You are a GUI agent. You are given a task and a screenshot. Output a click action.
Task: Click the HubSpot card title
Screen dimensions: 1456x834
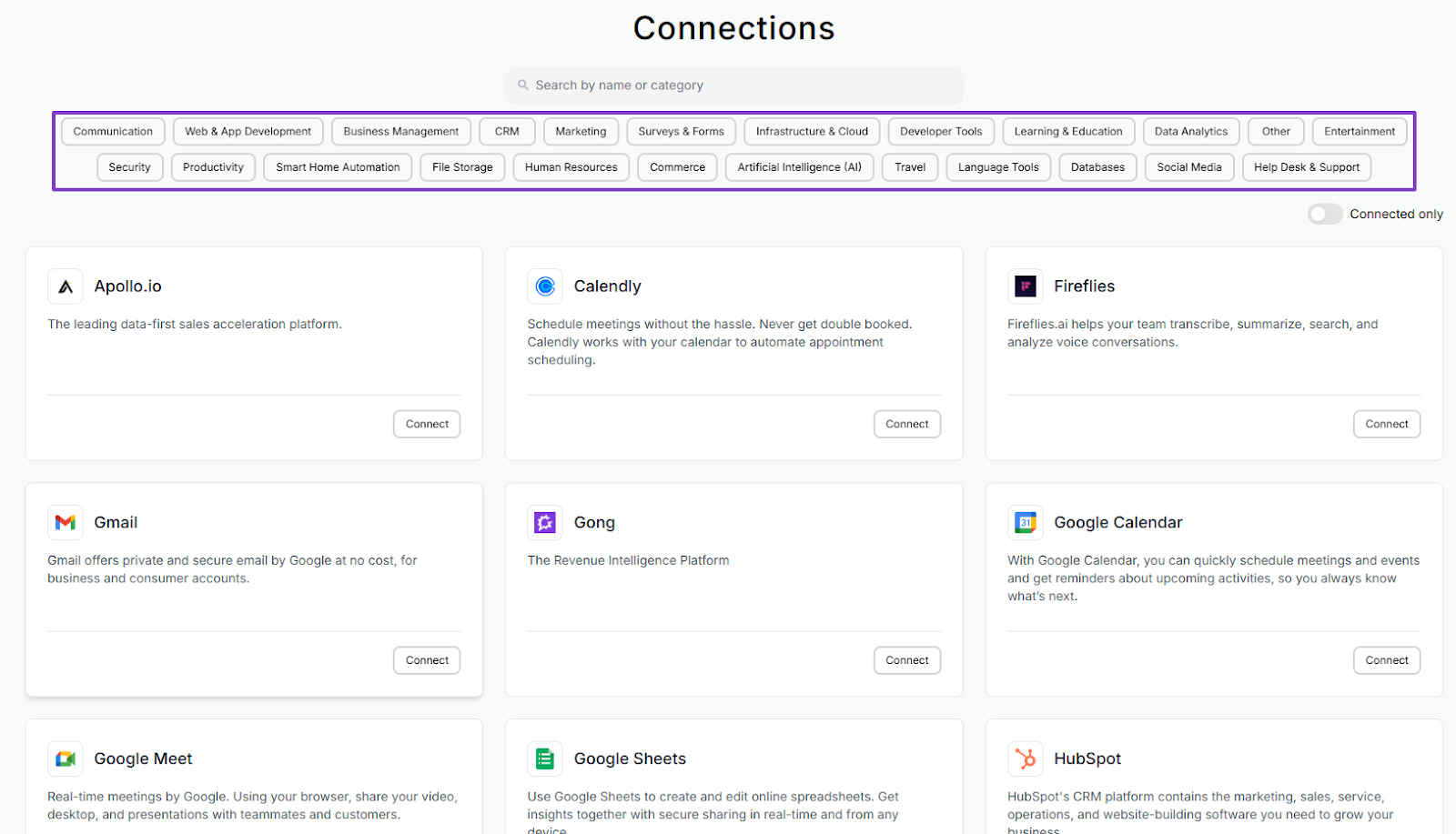pyautogui.click(x=1087, y=759)
